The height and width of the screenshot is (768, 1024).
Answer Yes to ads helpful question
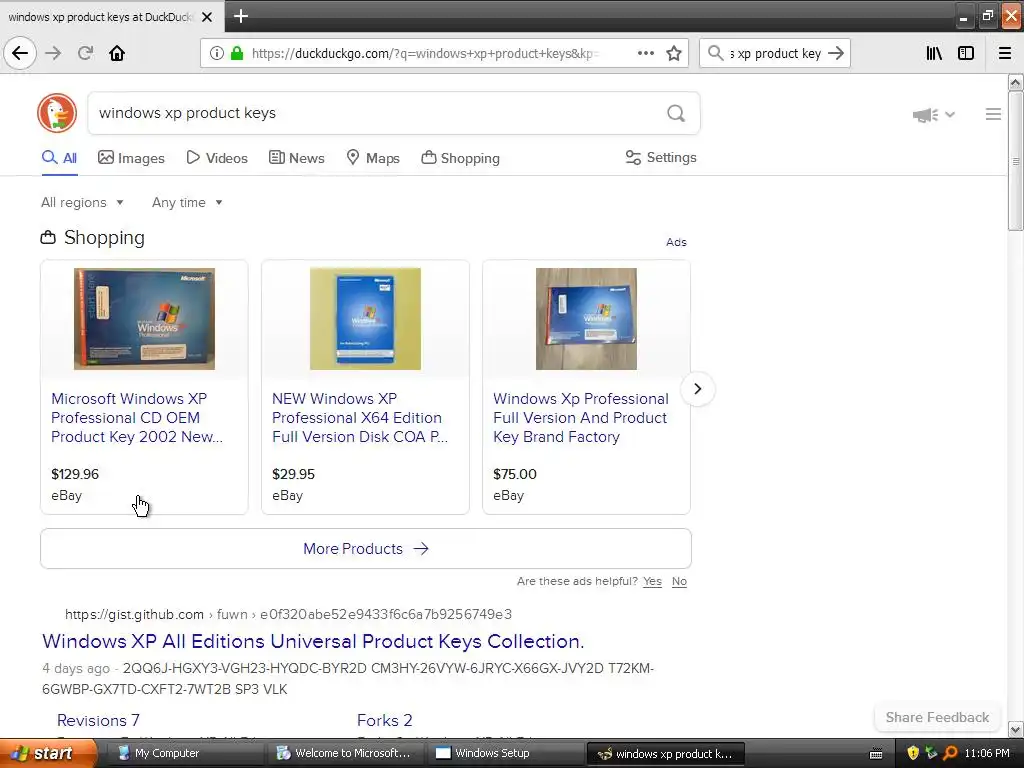click(652, 581)
